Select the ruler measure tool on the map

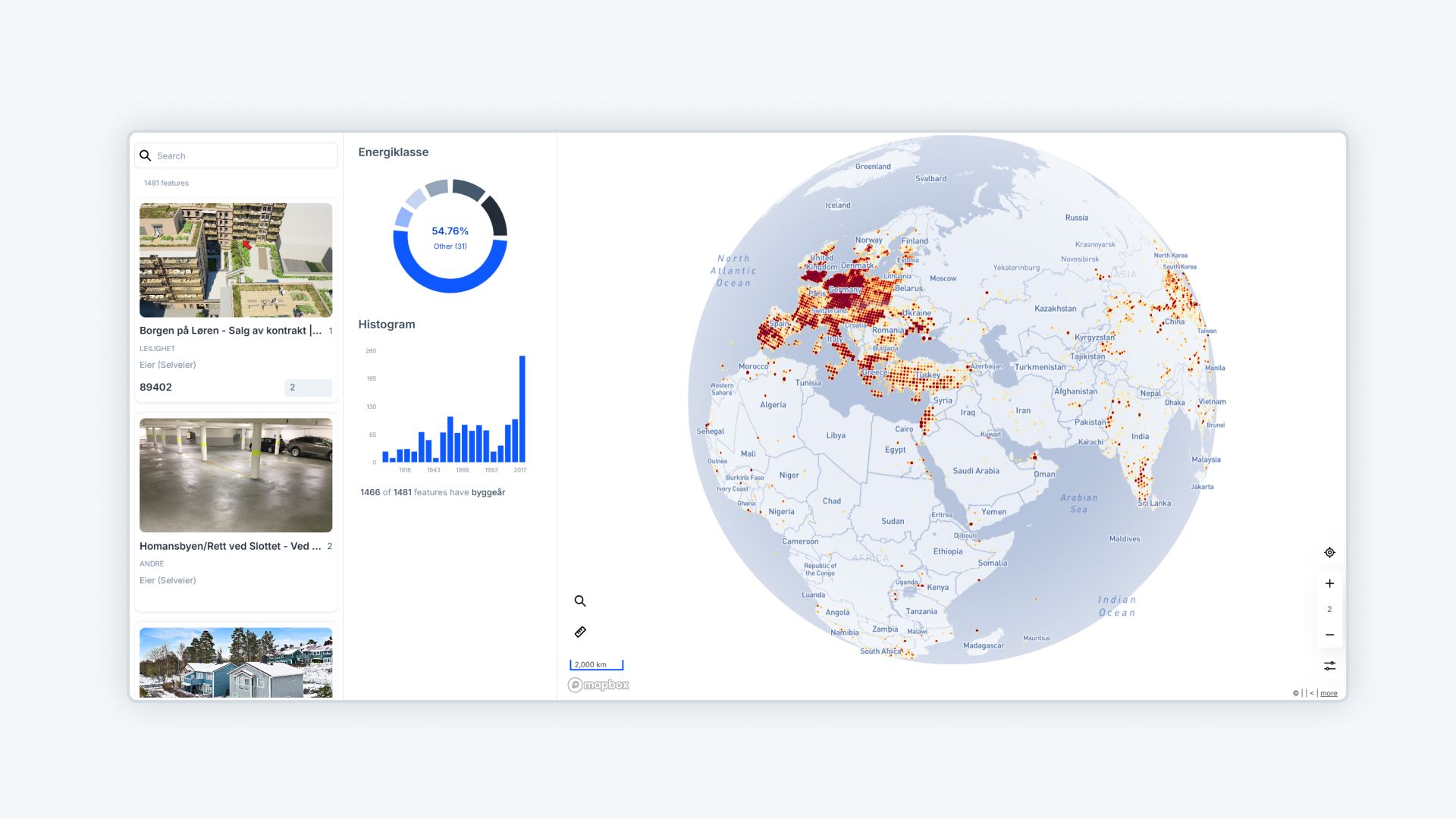(580, 631)
